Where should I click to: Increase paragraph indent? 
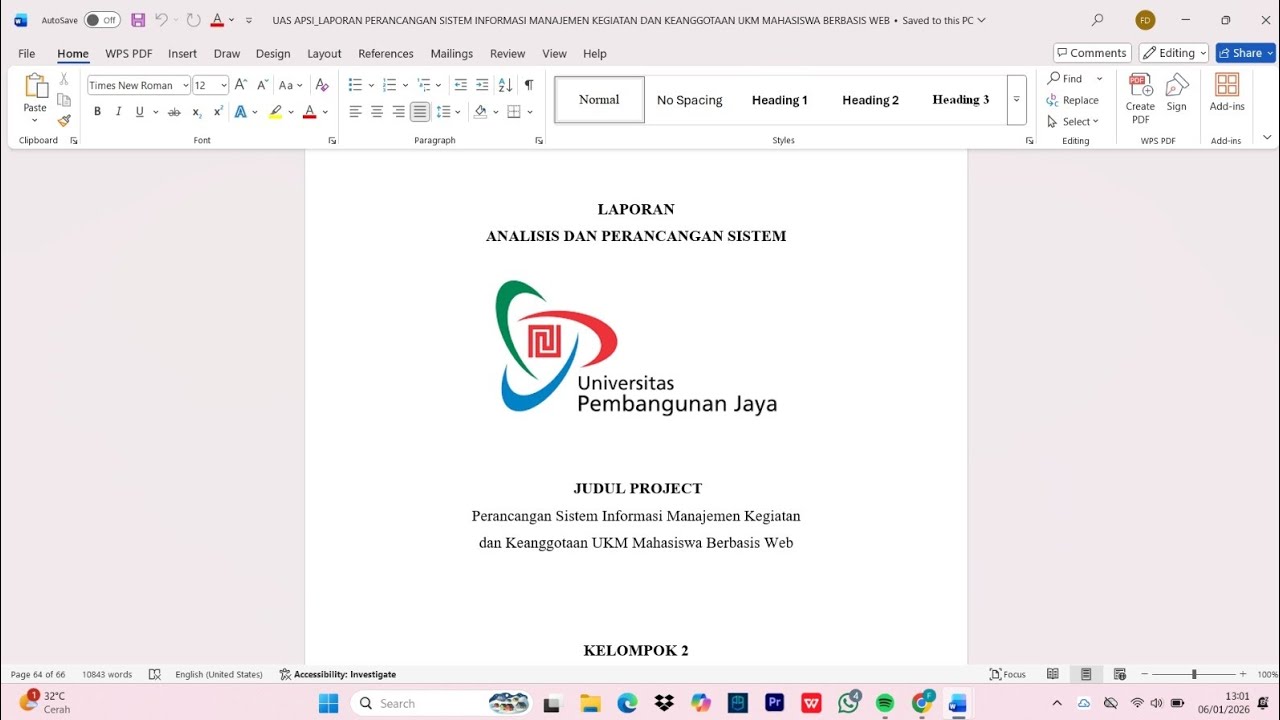point(482,85)
